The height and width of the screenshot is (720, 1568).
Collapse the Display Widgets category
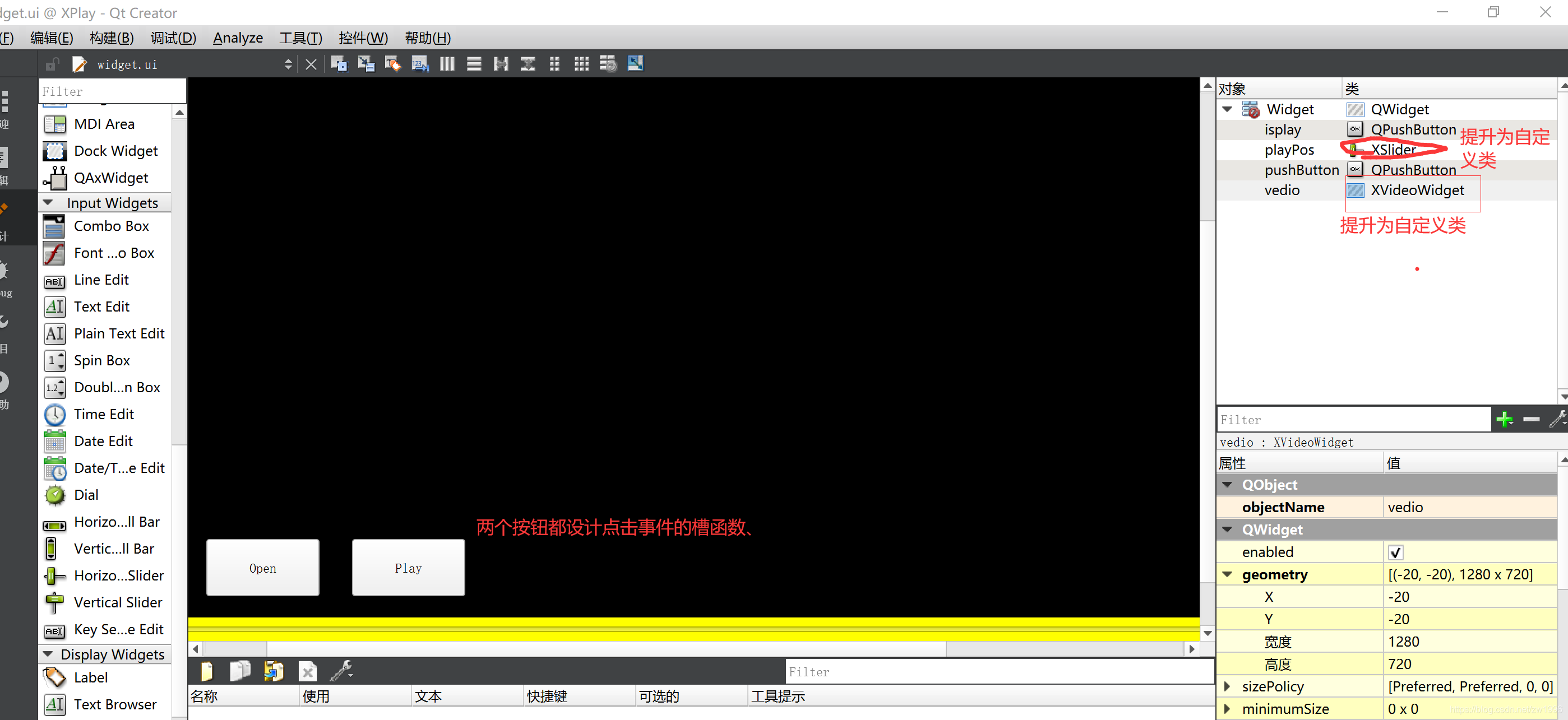tap(48, 654)
